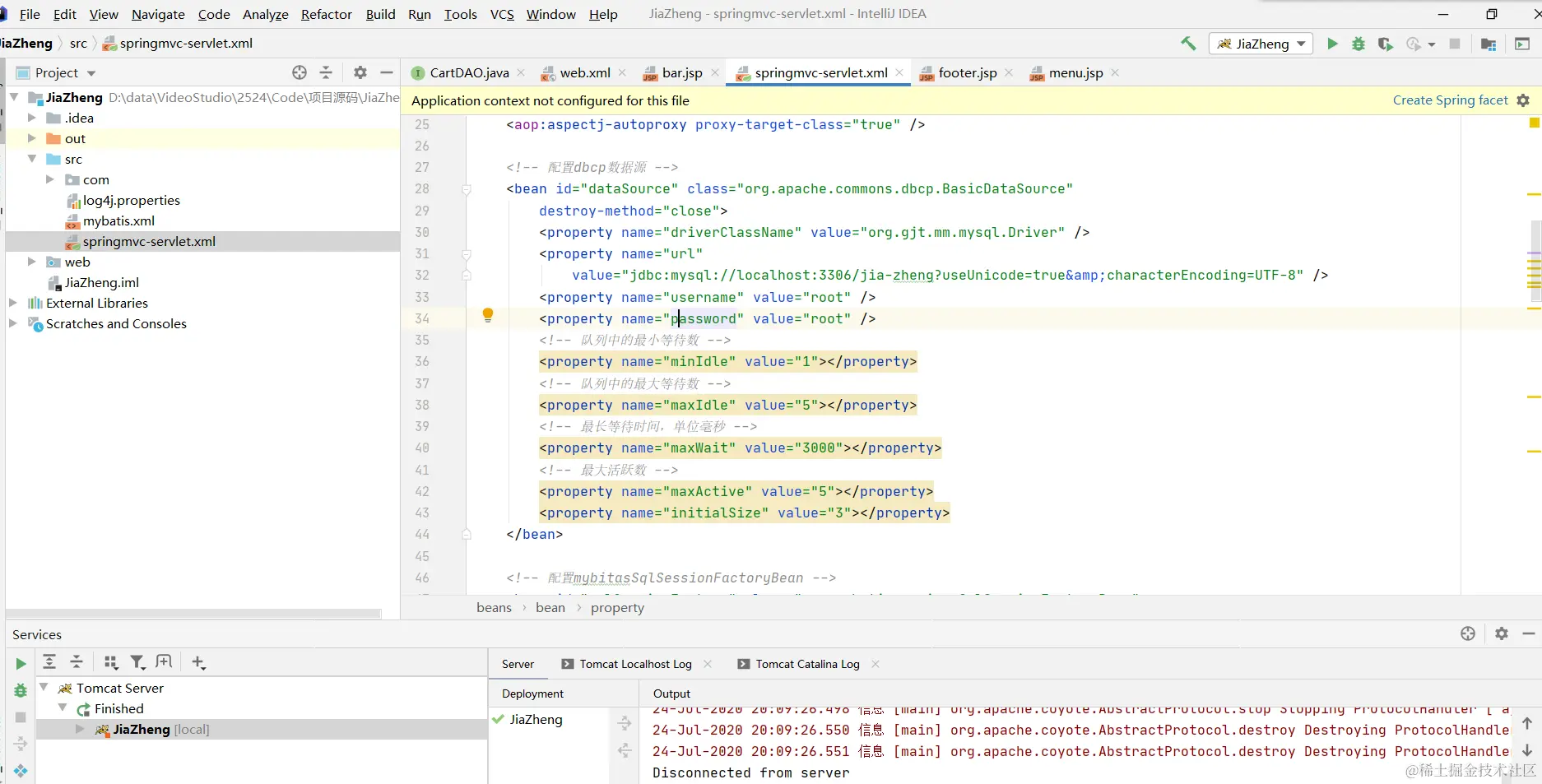Open the profiler options dropdown arrow
Image resolution: width=1542 pixels, height=784 pixels.
[x=1432, y=44]
